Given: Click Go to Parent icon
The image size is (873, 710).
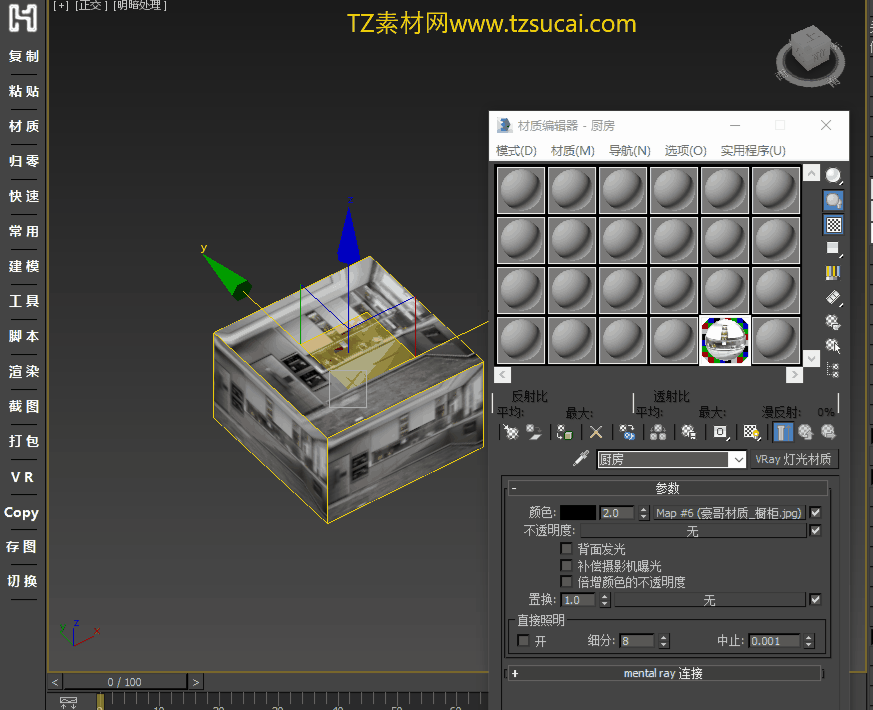Looking at the screenshot, I should click(x=805, y=432).
